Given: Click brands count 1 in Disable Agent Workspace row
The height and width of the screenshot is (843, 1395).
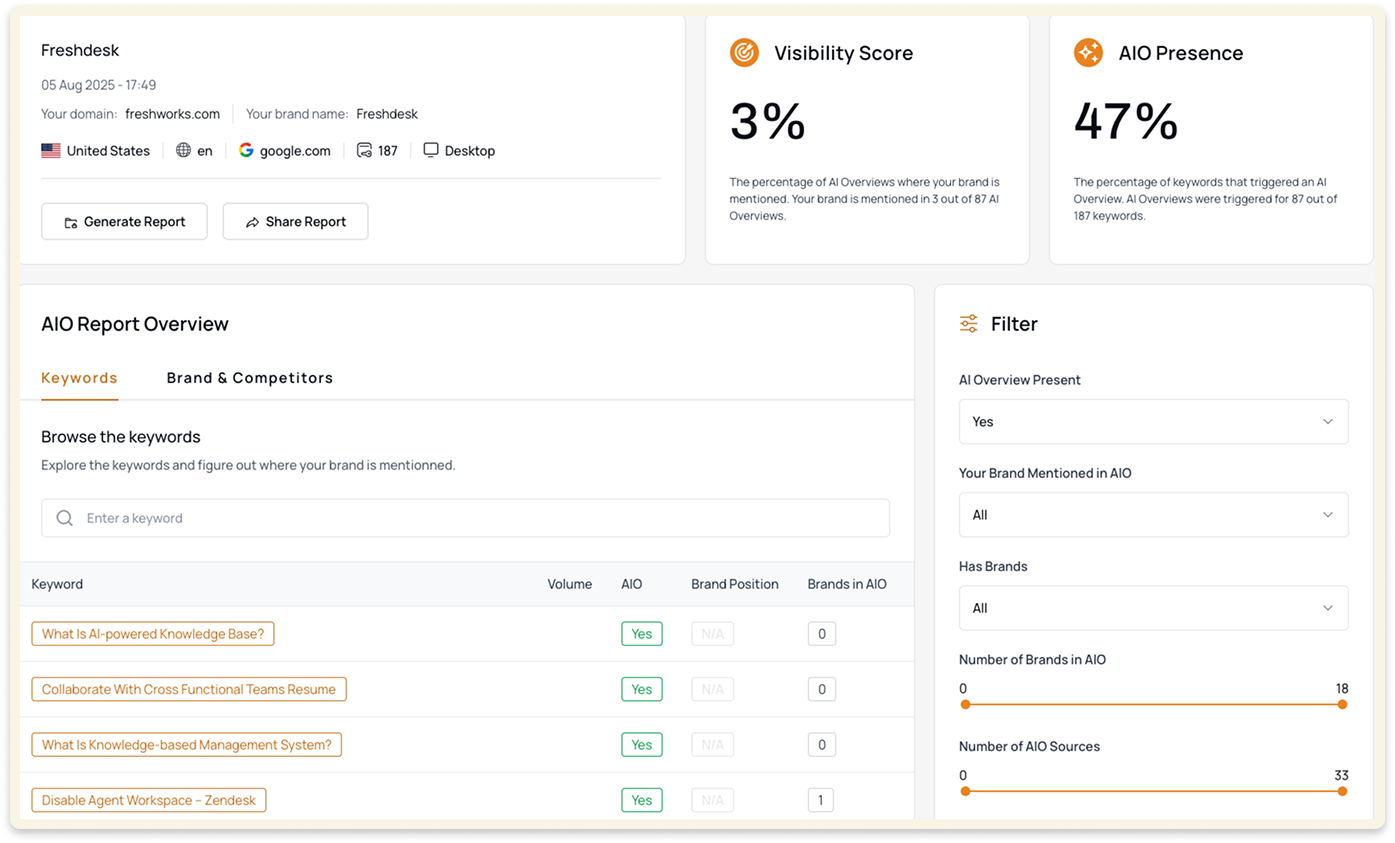Looking at the screenshot, I should coord(821,800).
